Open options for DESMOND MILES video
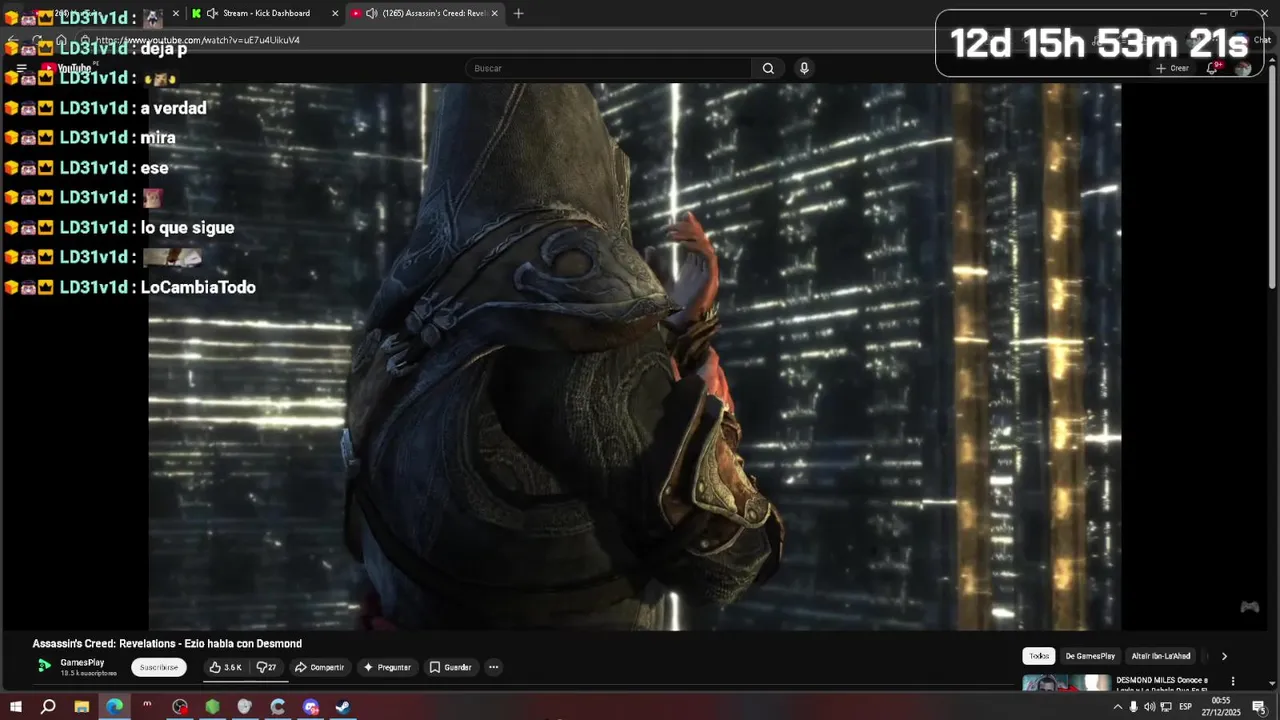Viewport: 1280px width, 720px height. pyautogui.click(x=1232, y=681)
